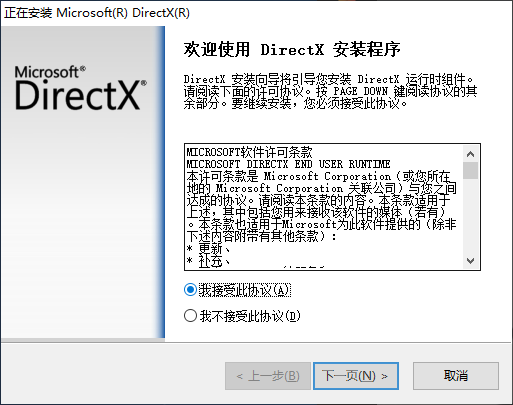Click inside the license agreement text box
This screenshot has height=405, width=513.
coord(324,207)
